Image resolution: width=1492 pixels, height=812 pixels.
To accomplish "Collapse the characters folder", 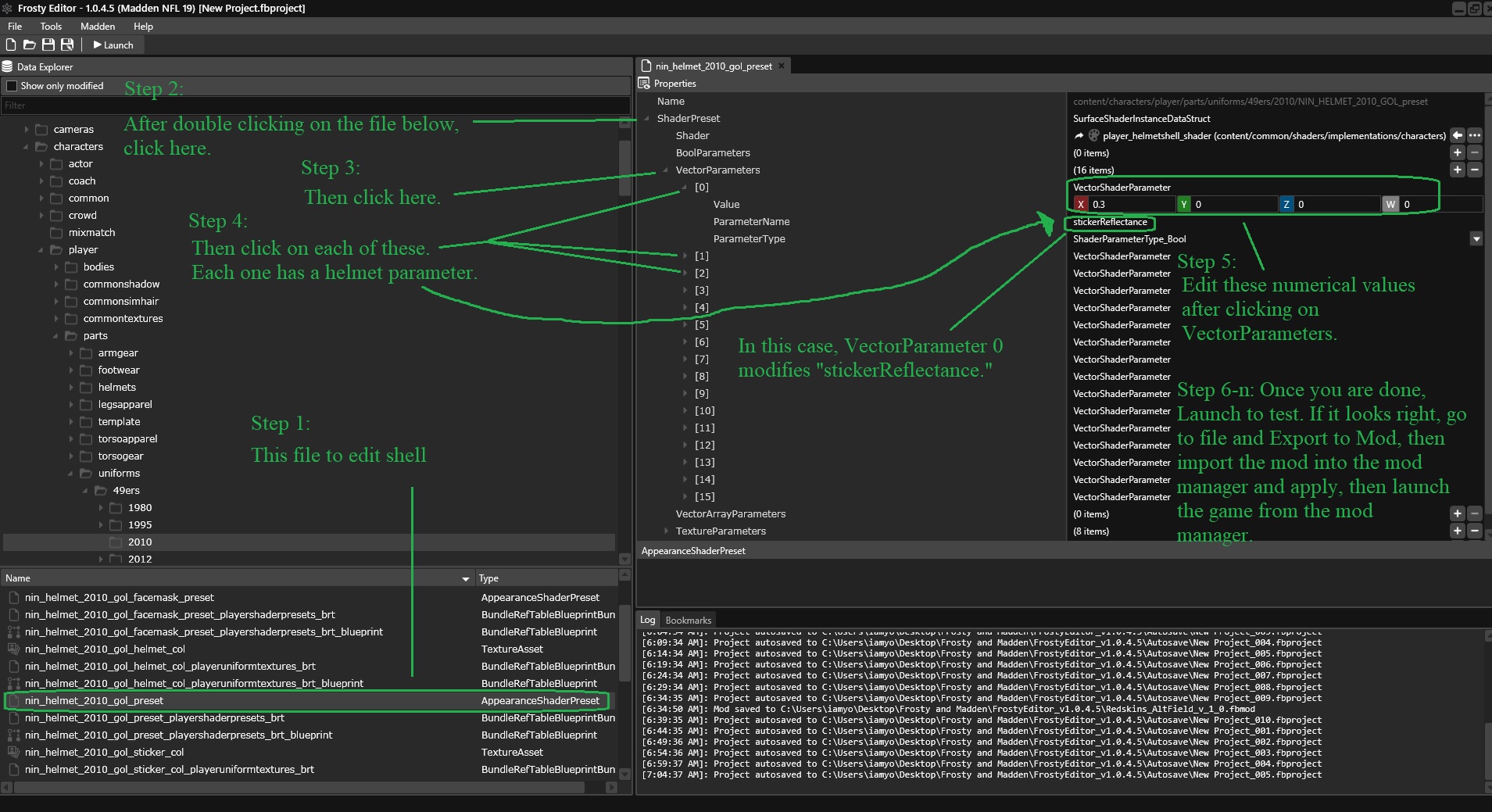I will click(x=27, y=146).
